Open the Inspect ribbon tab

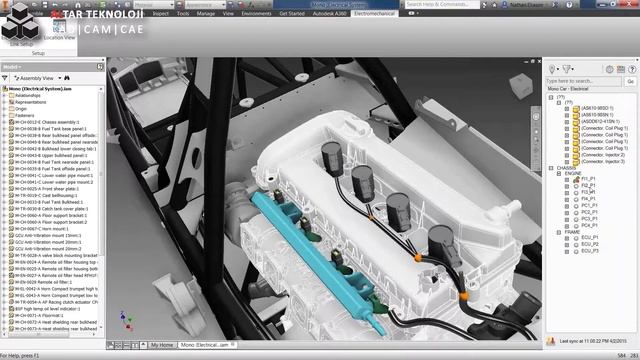click(x=160, y=13)
